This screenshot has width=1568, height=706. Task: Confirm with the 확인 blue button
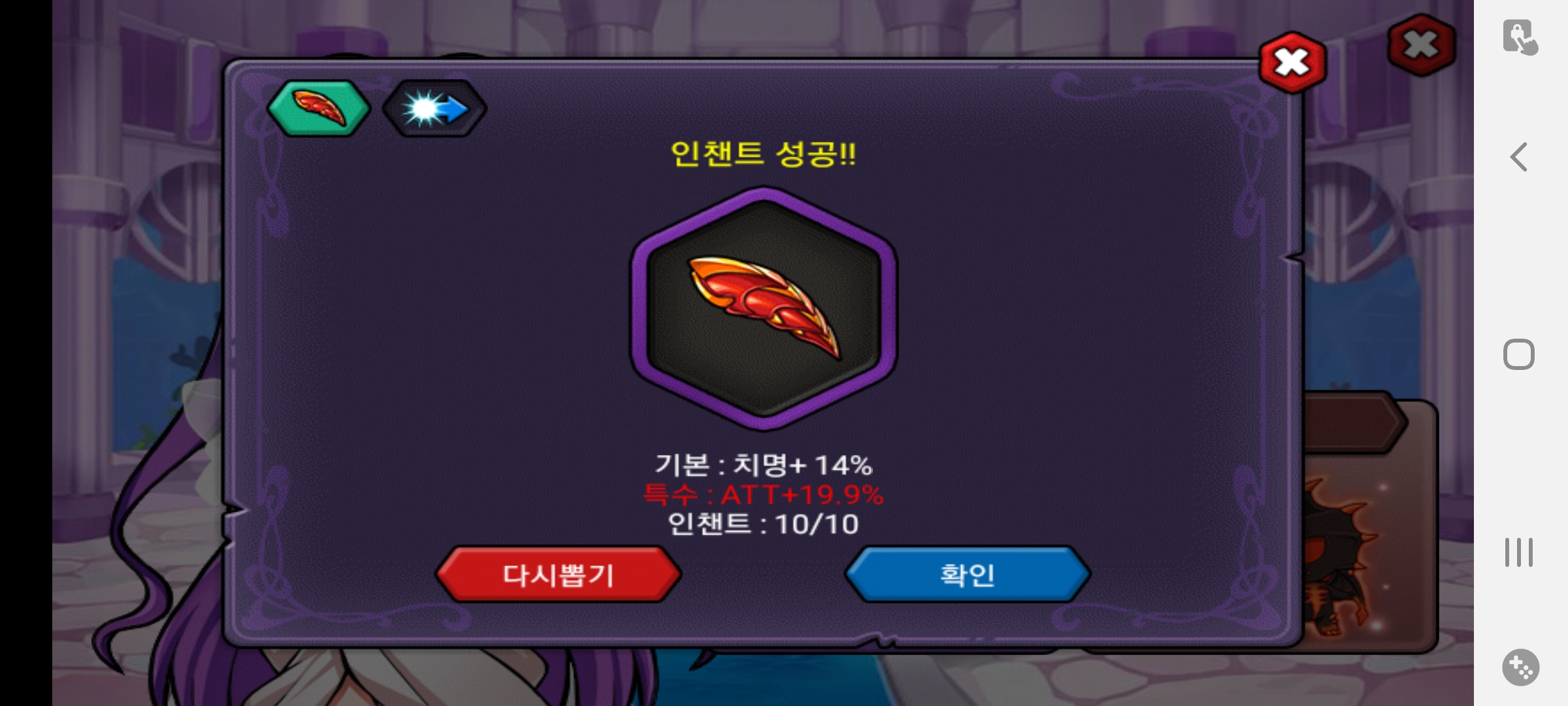point(968,575)
